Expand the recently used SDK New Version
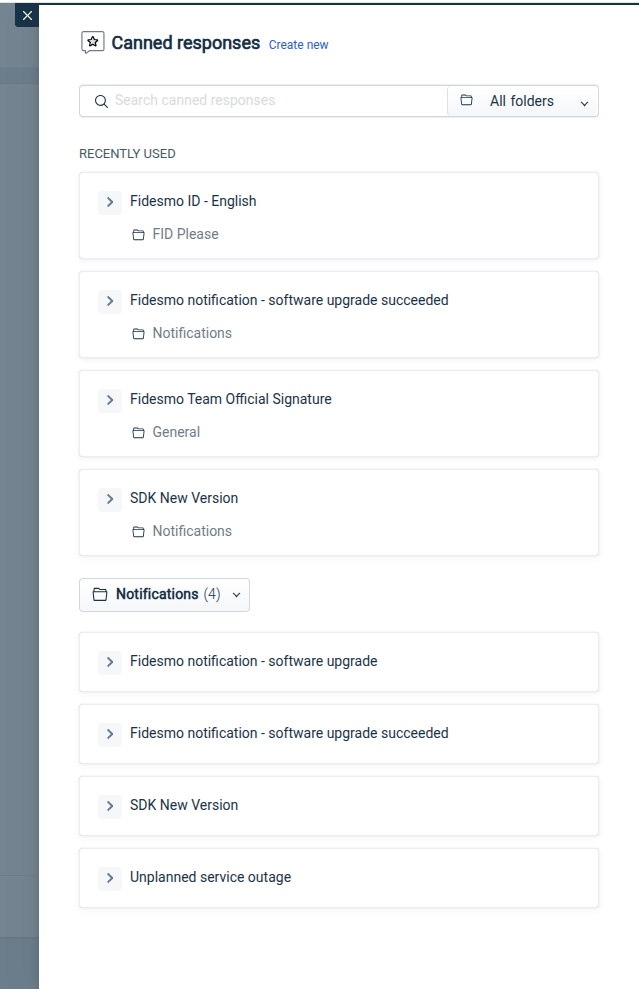The height and width of the screenshot is (989, 639). click(110, 499)
